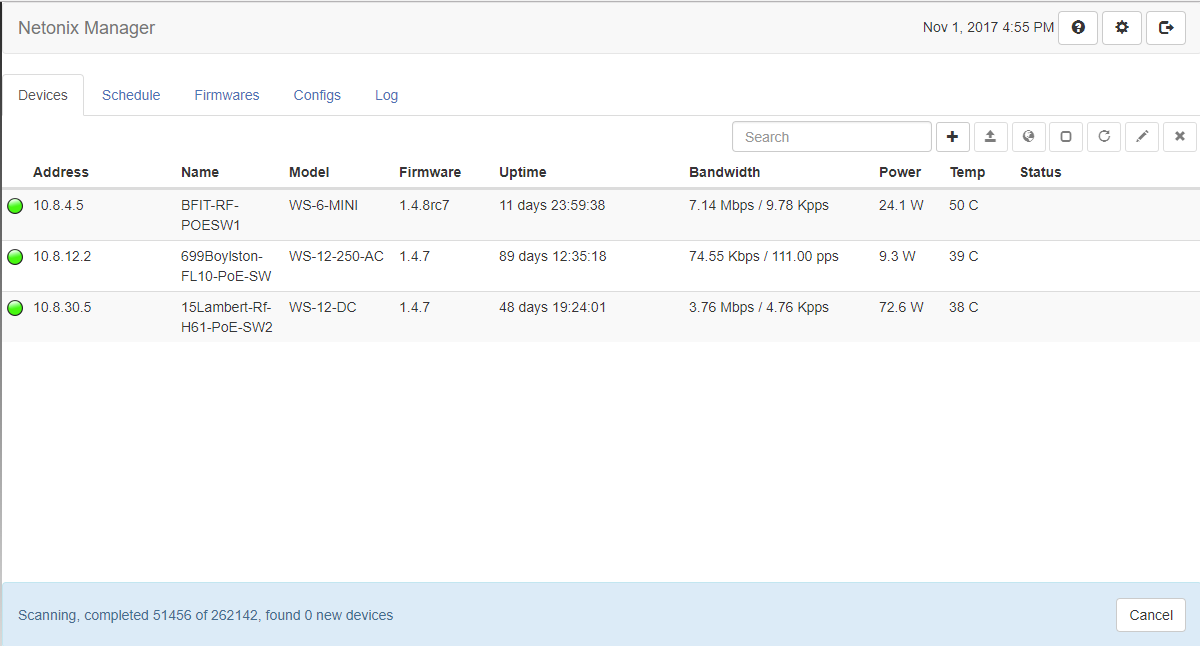Click green status dot for 10.8.30.5
Viewport: 1200px width, 646px height.
(x=15, y=308)
